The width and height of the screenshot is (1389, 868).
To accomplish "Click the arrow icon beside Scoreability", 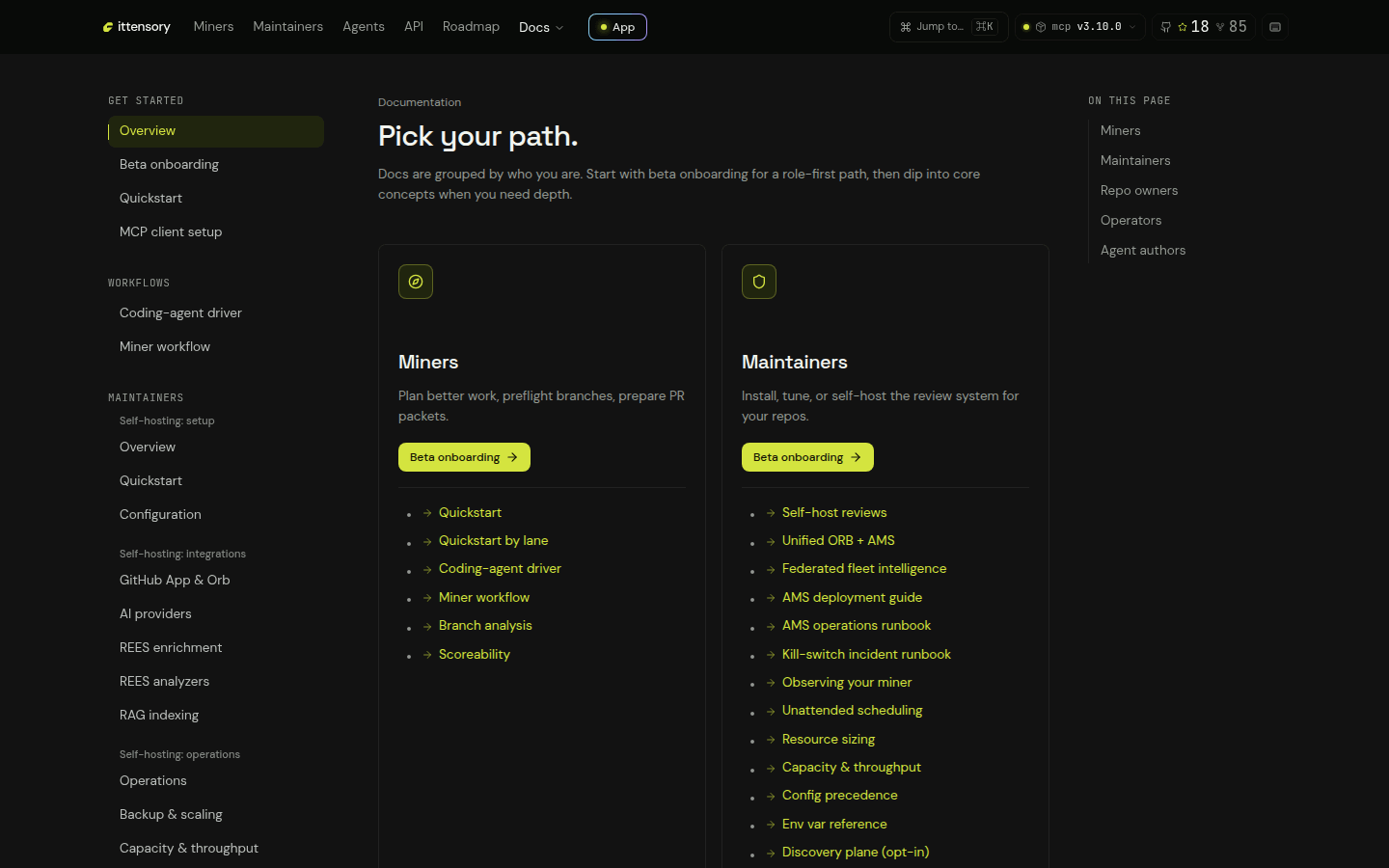I will click(427, 655).
